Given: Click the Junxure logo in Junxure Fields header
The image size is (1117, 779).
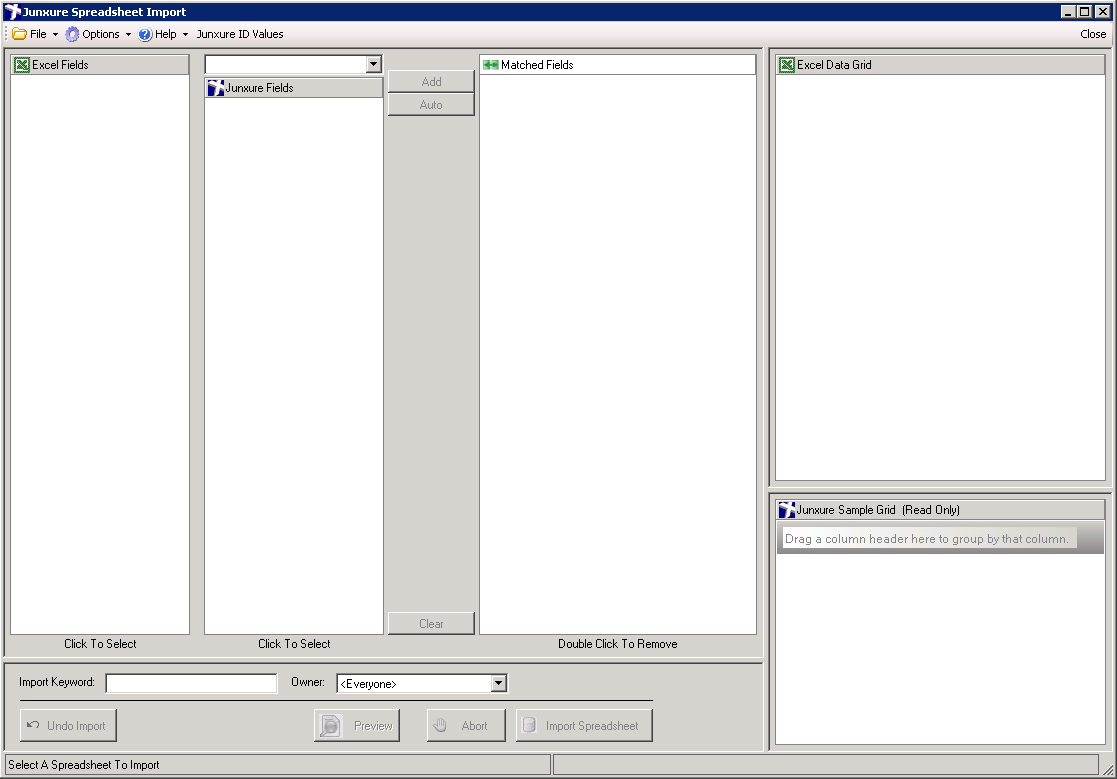Looking at the screenshot, I should (x=216, y=88).
